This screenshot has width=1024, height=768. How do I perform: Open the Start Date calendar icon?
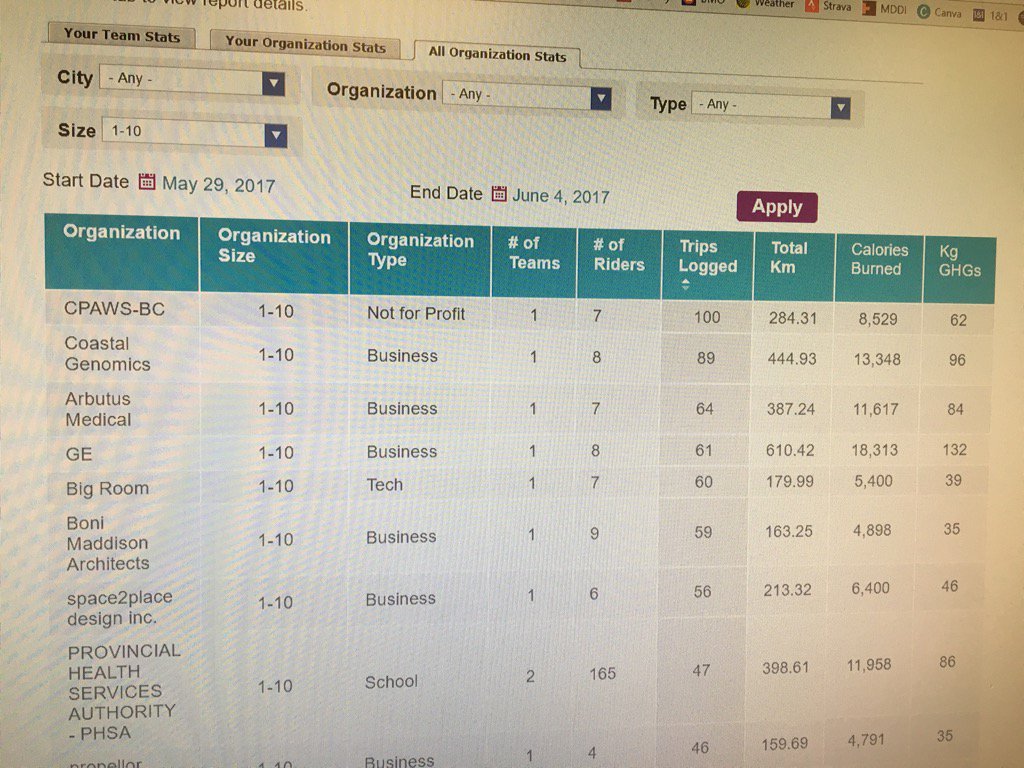pyautogui.click(x=147, y=182)
